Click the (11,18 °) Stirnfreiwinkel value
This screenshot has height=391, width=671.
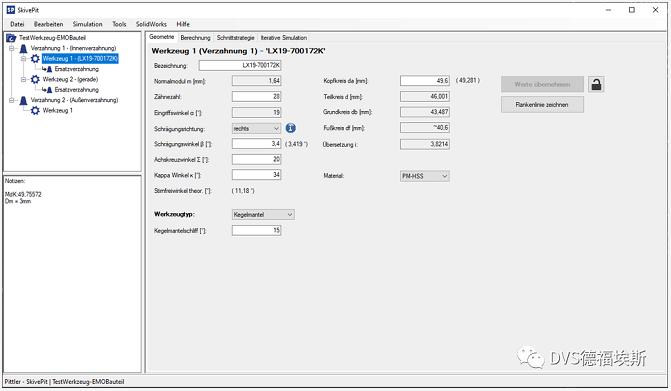(243, 191)
